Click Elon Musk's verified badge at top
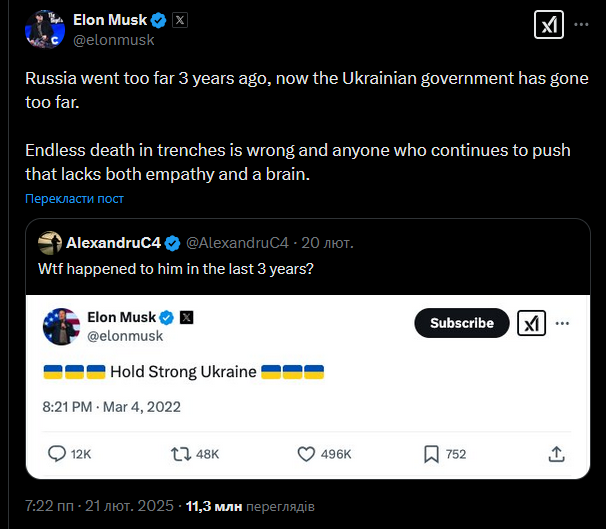The width and height of the screenshot is (606, 529). pyautogui.click(x=158, y=19)
